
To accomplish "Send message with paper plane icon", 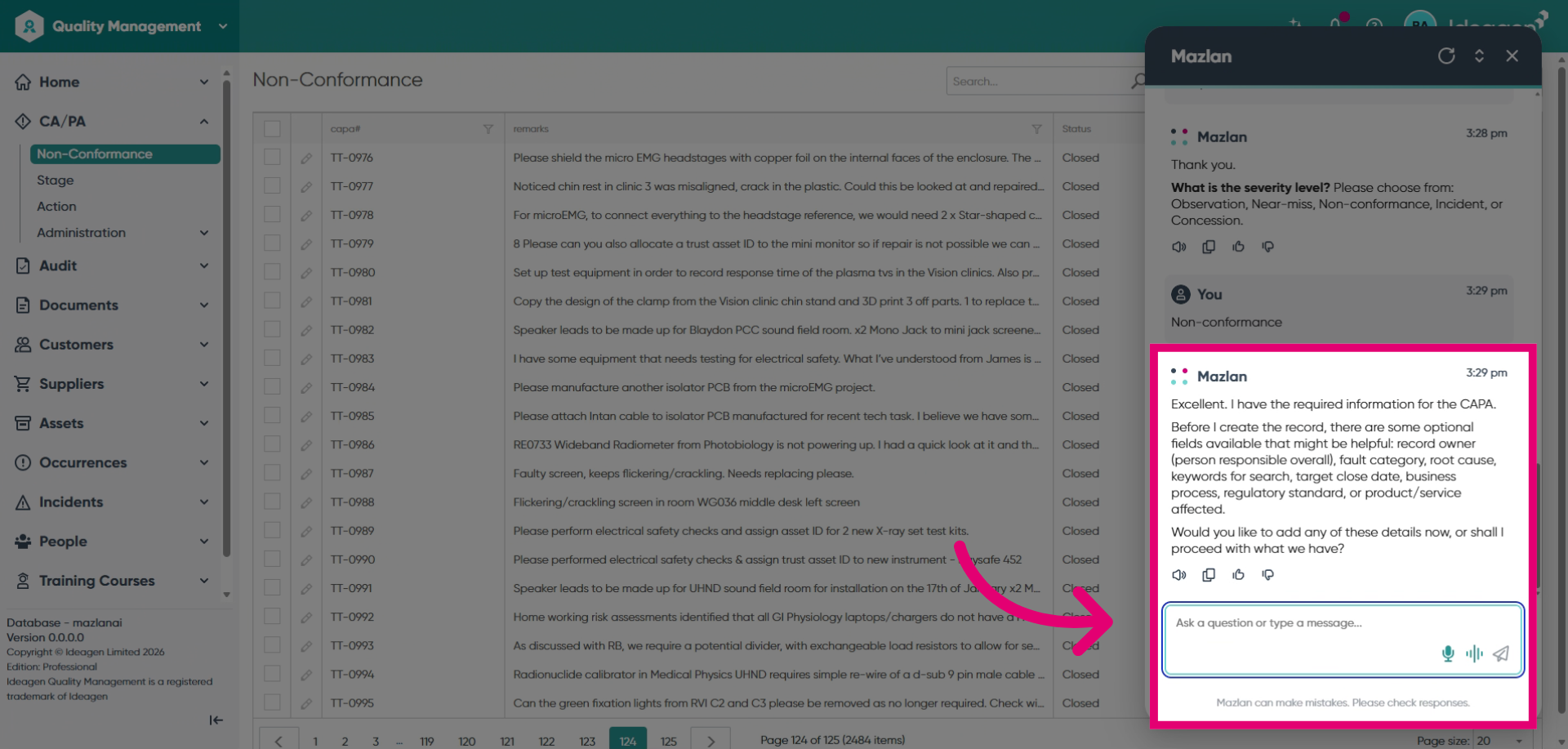I will click(x=1501, y=653).
